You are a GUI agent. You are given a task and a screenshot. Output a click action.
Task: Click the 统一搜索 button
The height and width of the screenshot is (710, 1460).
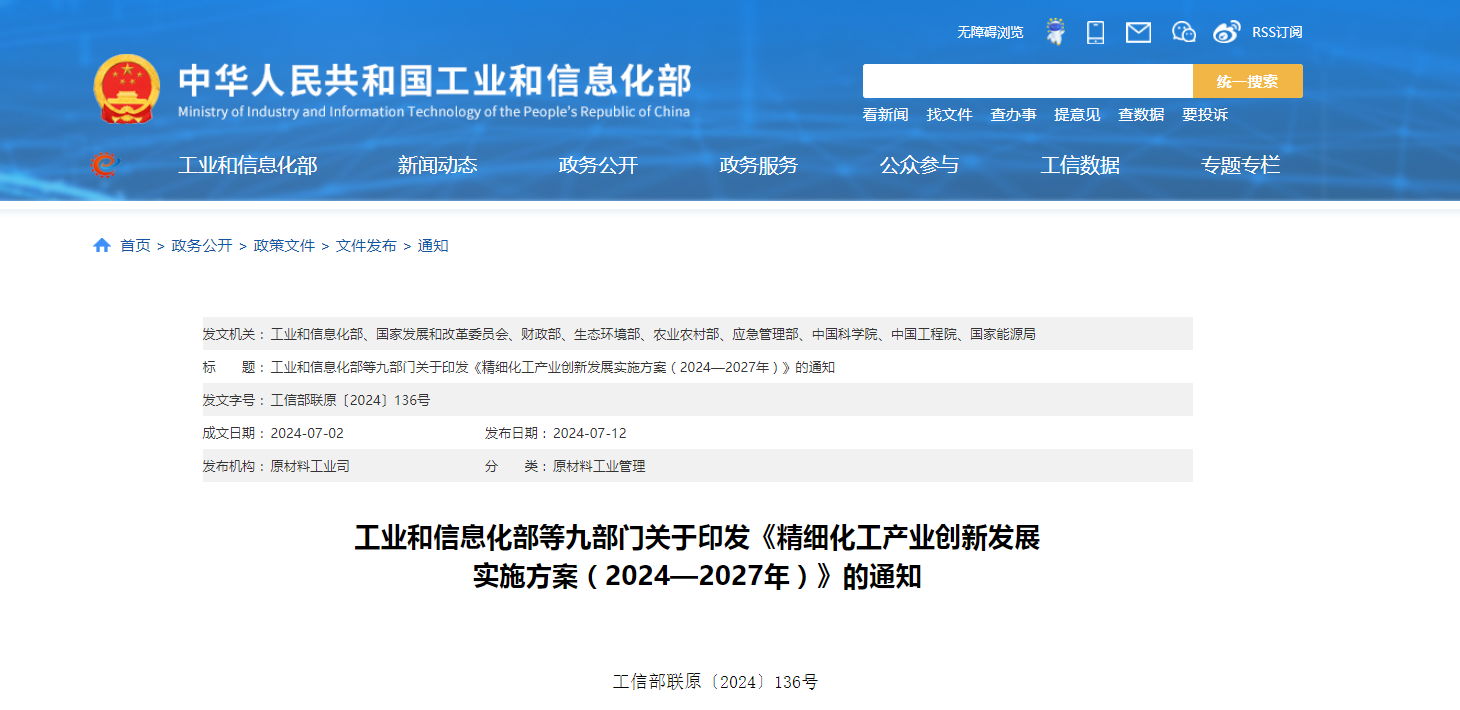(1248, 81)
